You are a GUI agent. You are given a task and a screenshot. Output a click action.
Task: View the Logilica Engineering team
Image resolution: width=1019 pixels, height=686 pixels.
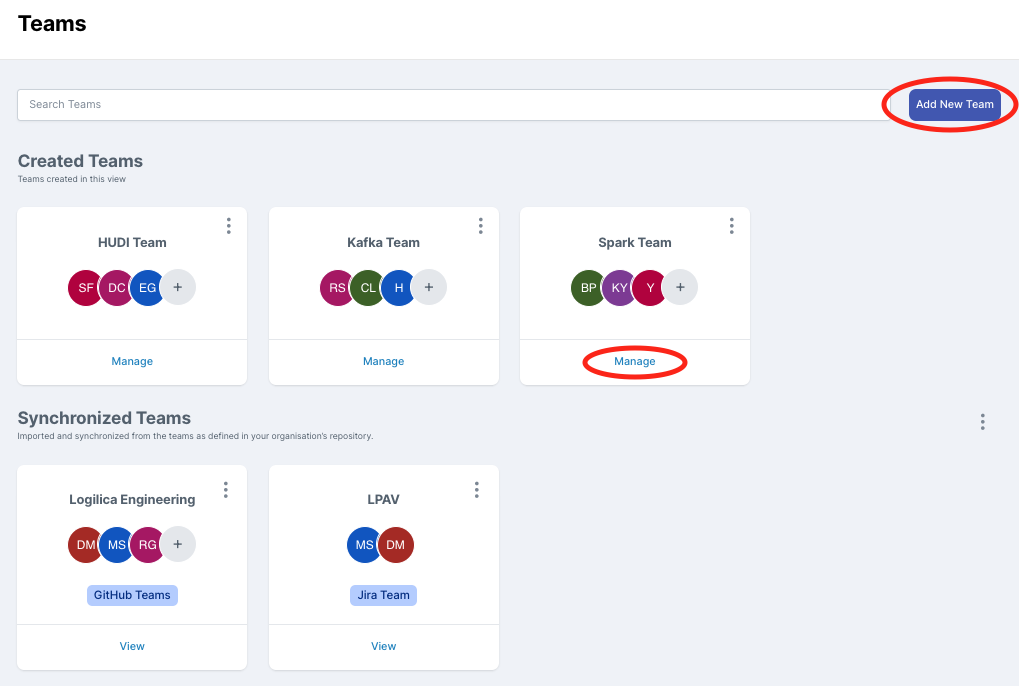pyautogui.click(x=132, y=646)
